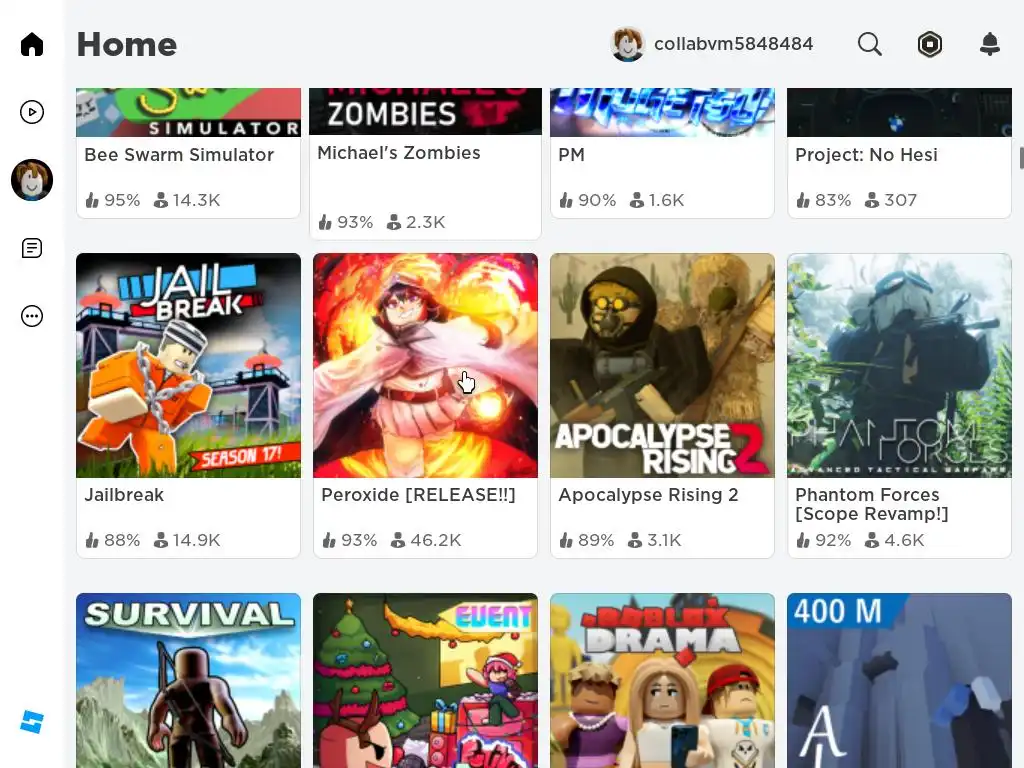Click PM's 1.6K player count
Viewport: 1024px width, 768px height.
click(657, 200)
